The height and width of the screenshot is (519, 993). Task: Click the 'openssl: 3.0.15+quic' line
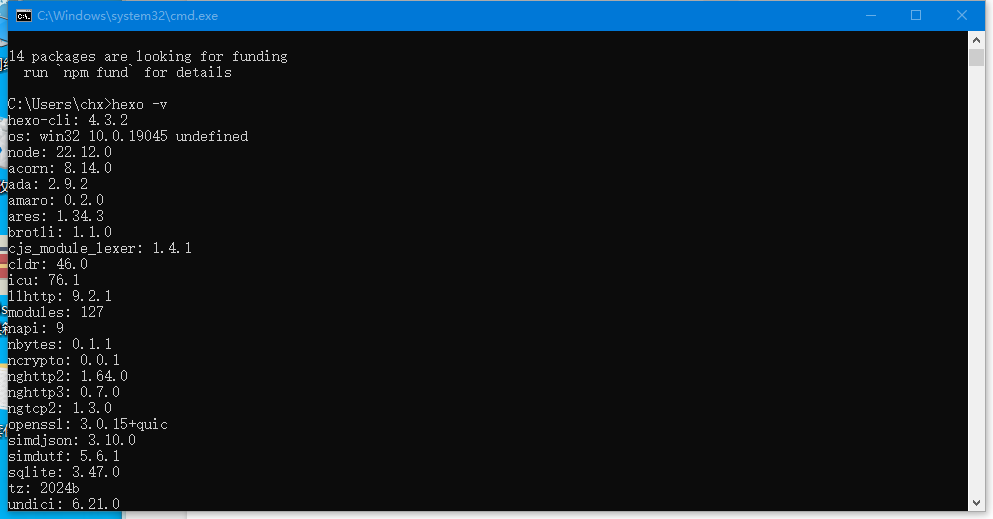coord(88,425)
